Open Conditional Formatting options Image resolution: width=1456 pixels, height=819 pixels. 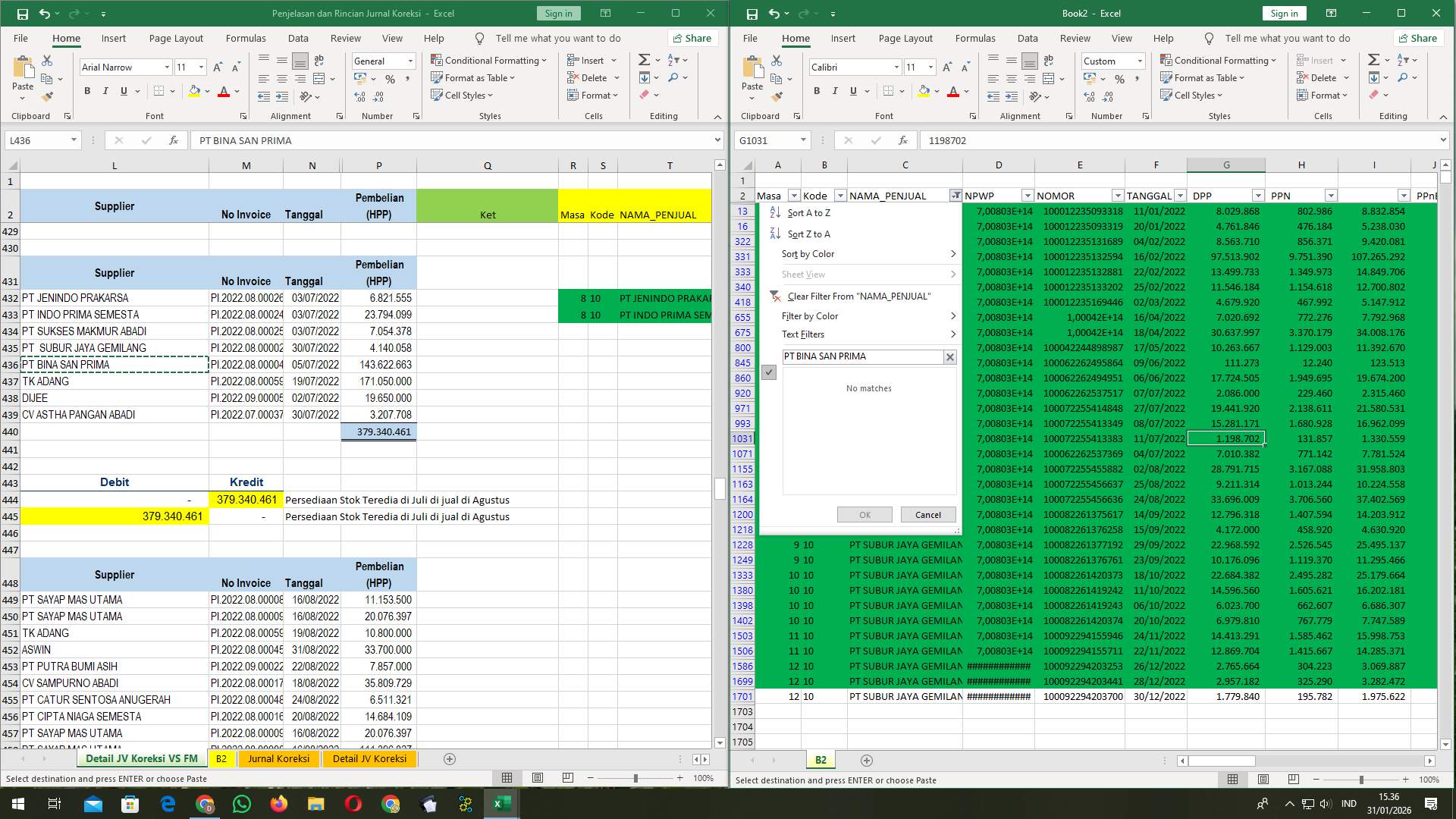pyautogui.click(x=489, y=60)
